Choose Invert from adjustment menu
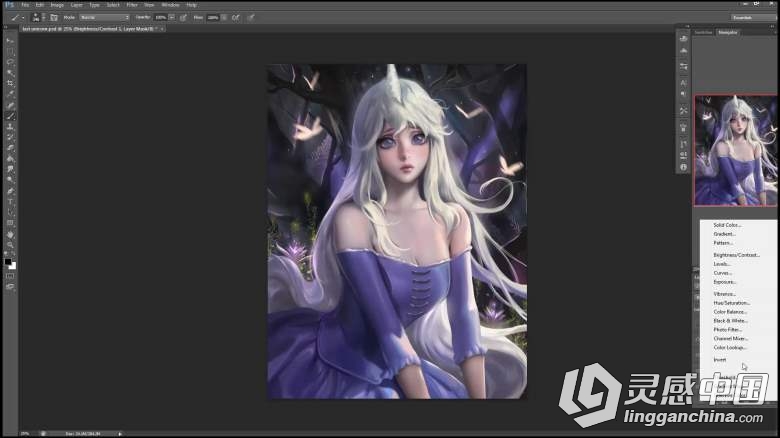 pos(720,359)
